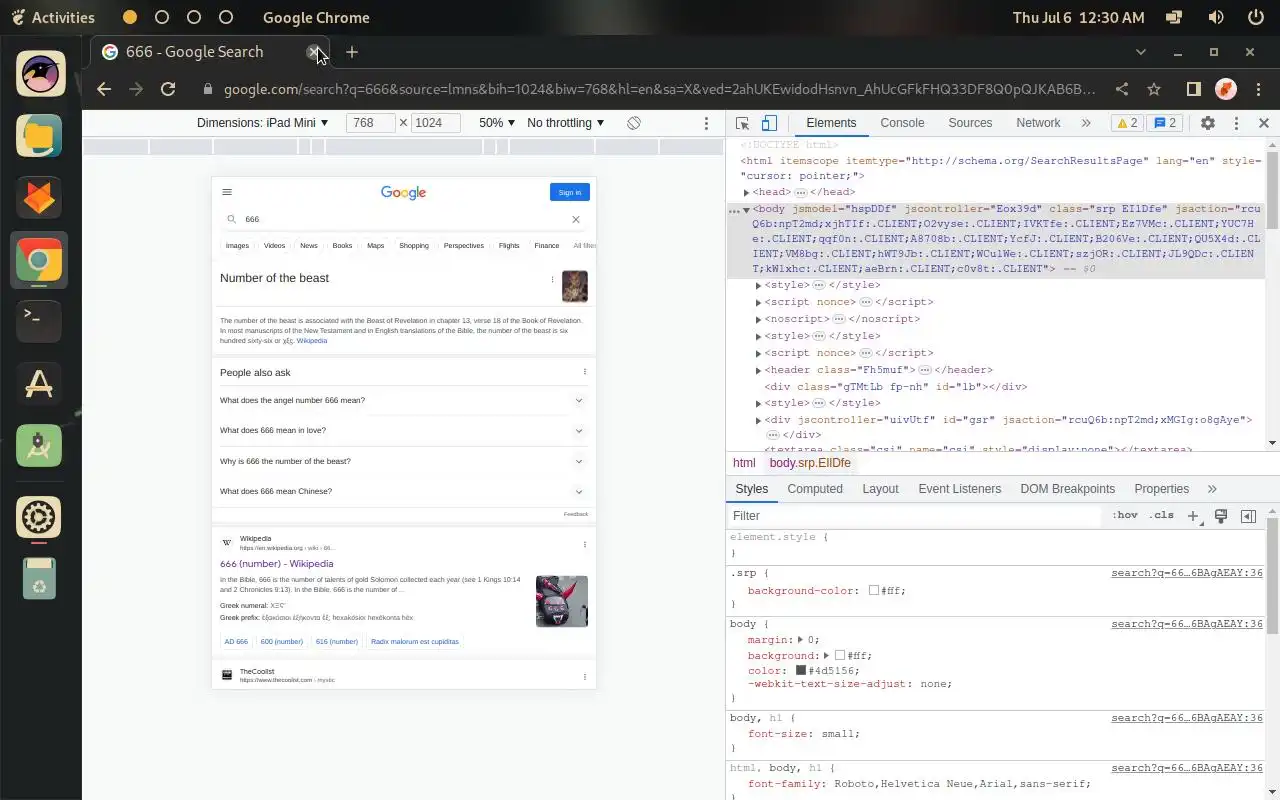Screen dimensions: 1280x800
Task: Go back to previous page in Chrome
Action: click(104, 89)
